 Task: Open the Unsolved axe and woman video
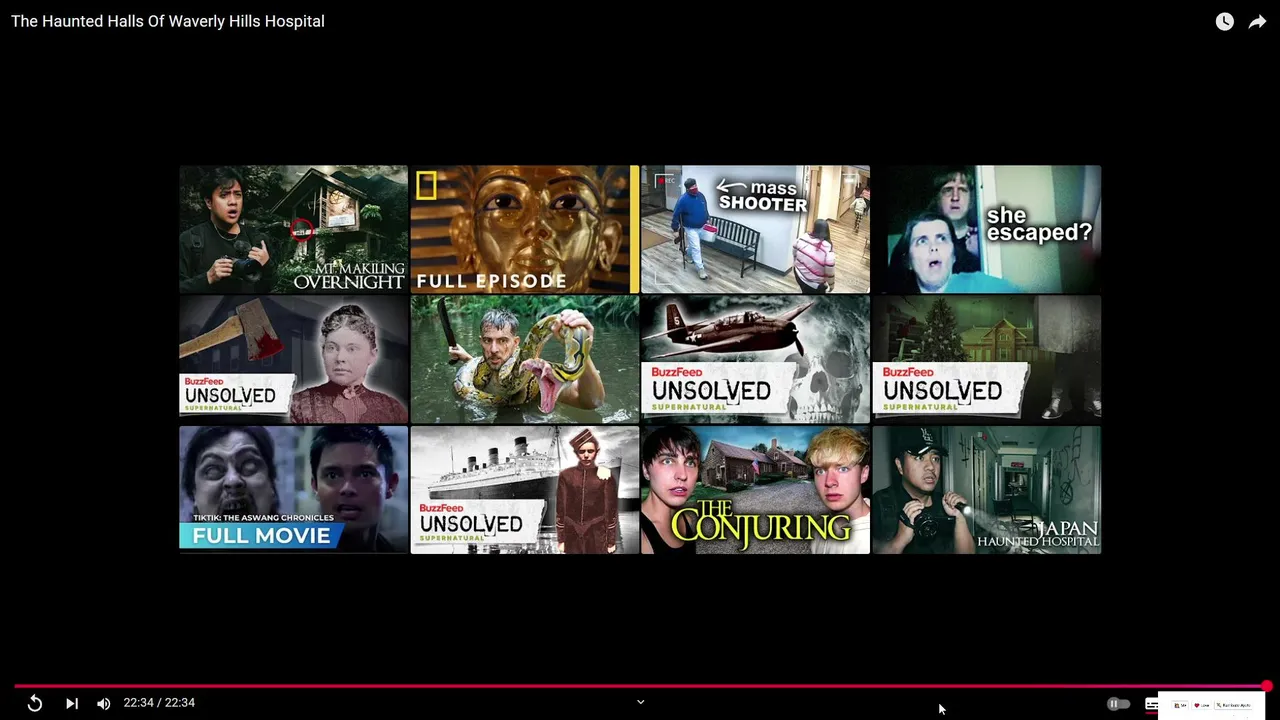pyautogui.click(x=293, y=359)
